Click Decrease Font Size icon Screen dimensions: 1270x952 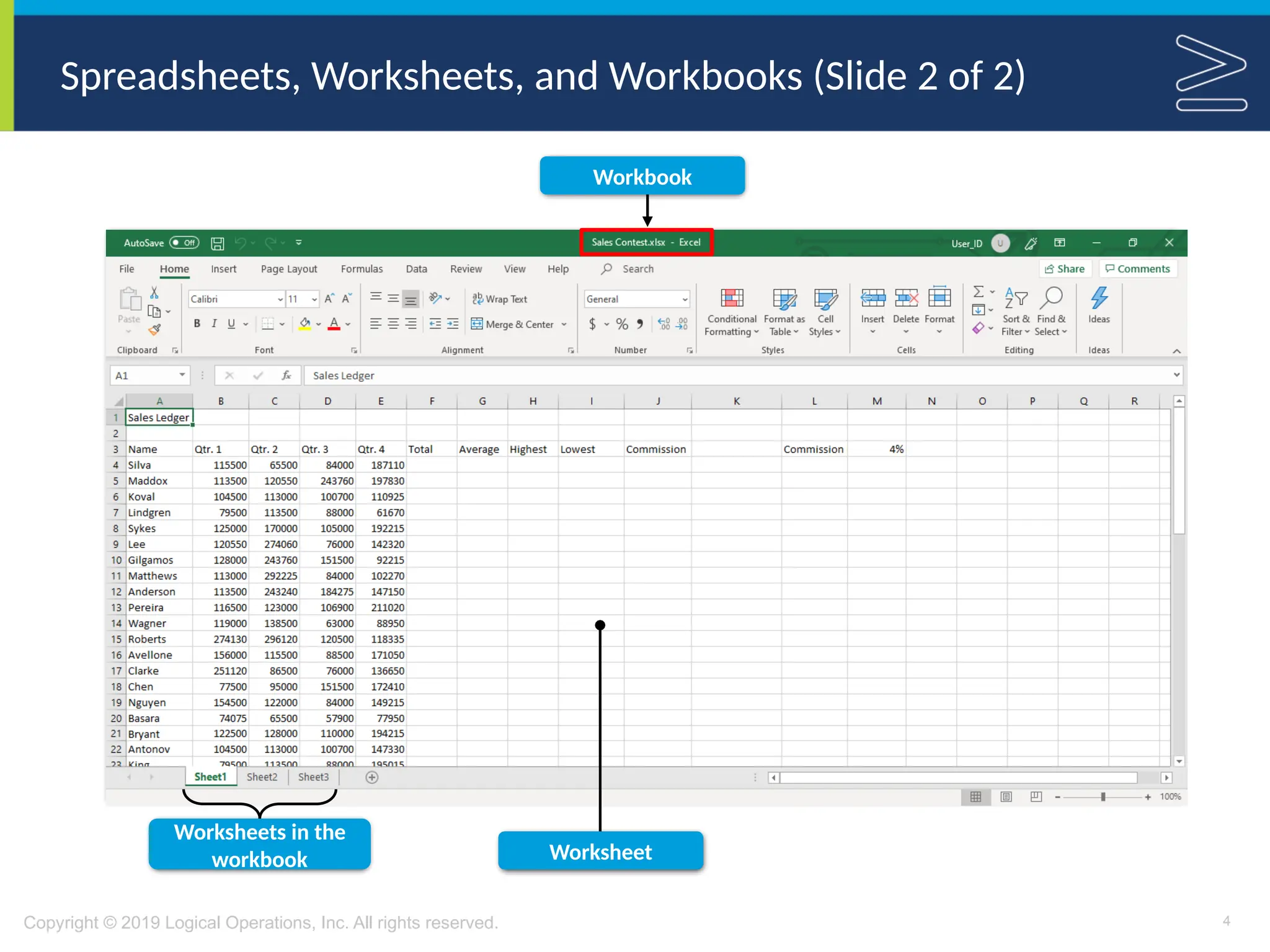click(x=347, y=299)
